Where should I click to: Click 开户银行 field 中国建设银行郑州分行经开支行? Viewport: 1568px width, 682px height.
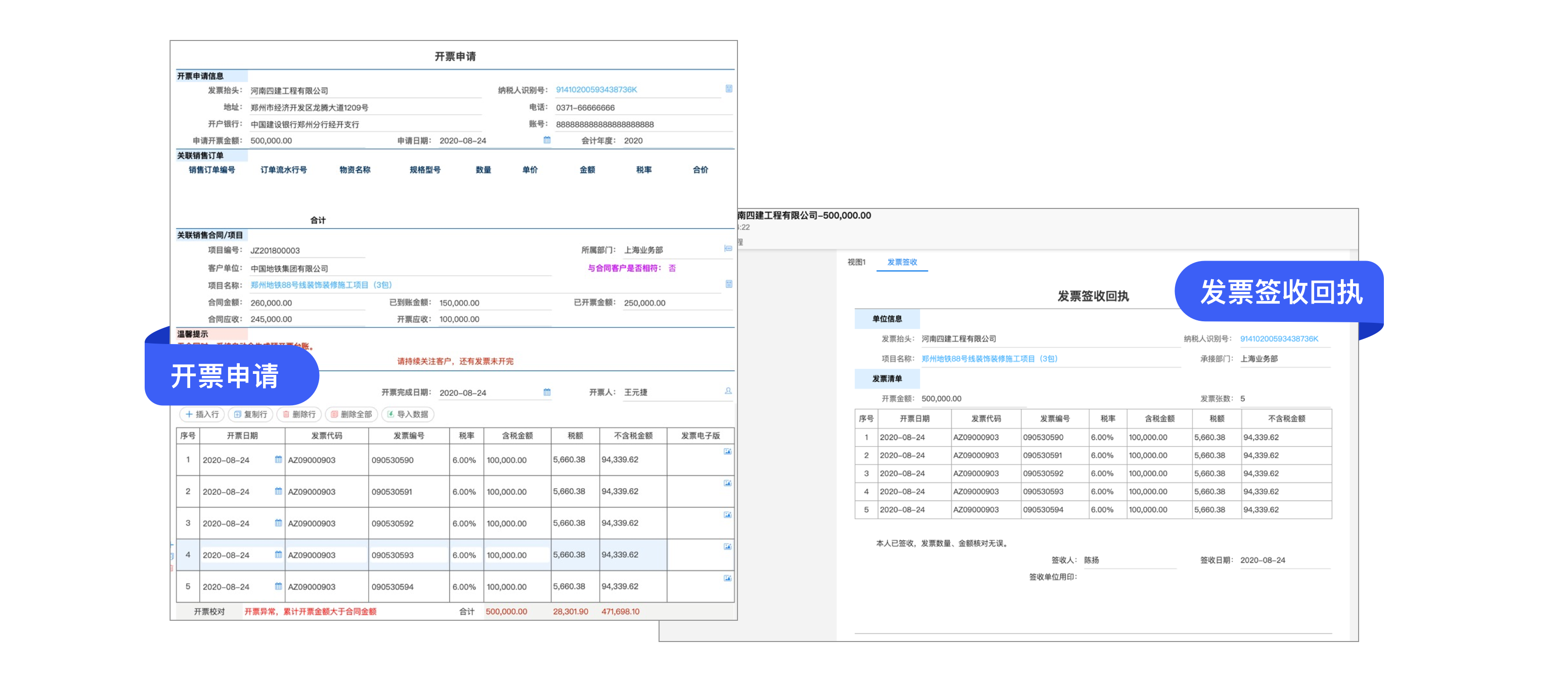(365, 124)
